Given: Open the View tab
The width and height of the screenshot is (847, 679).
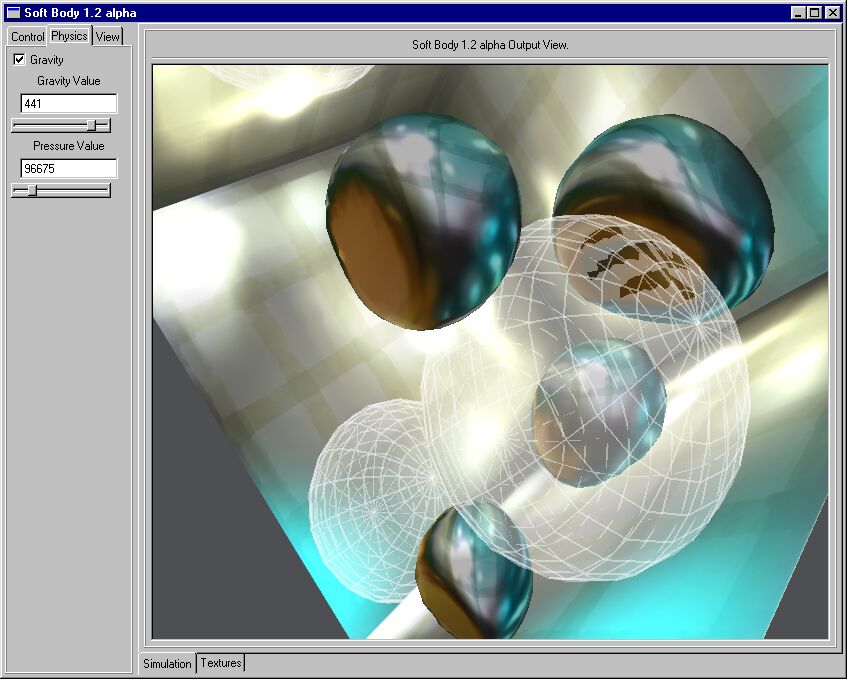Looking at the screenshot, I should click(x=107, y=37).
